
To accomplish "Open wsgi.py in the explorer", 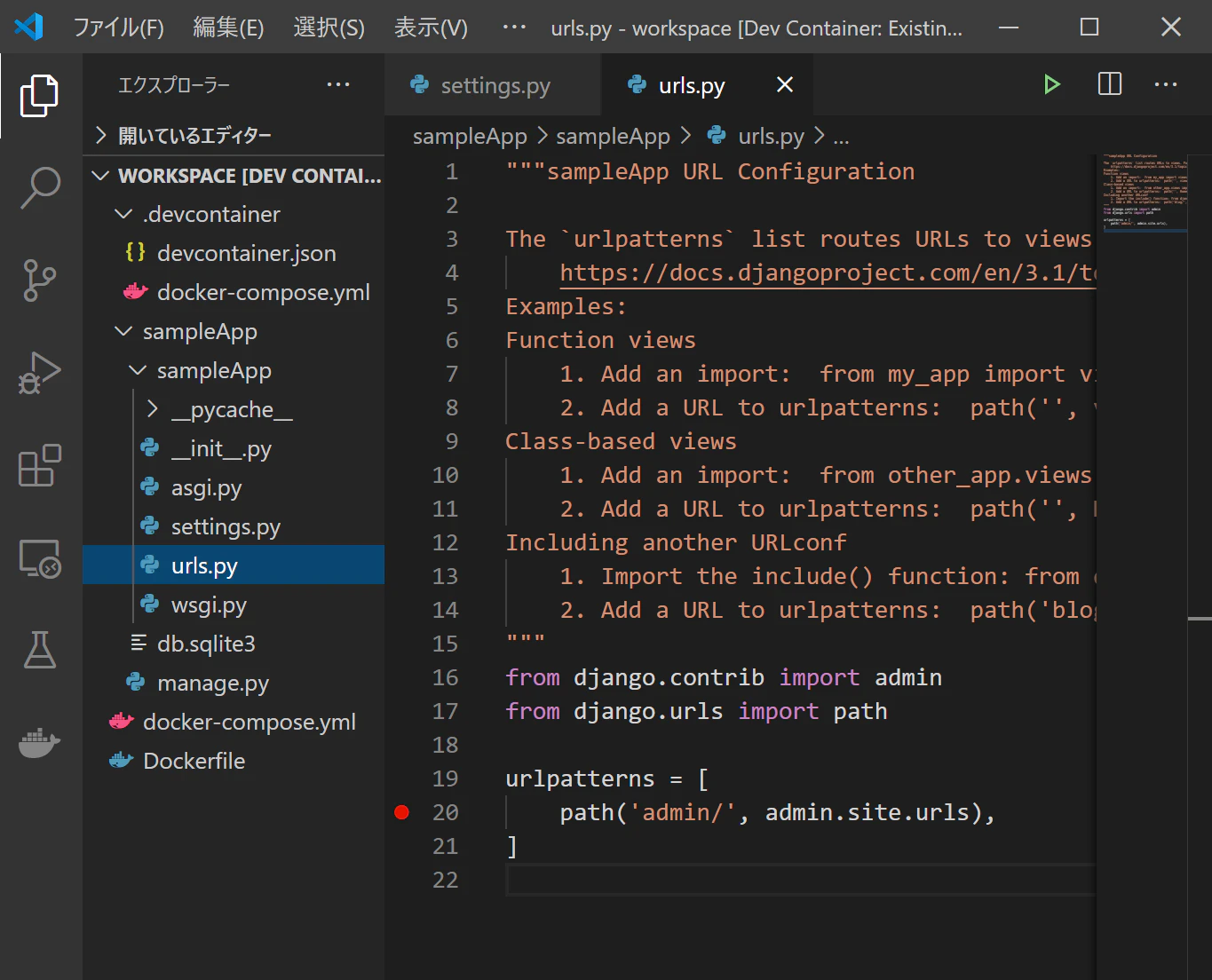I will (234, 605).
